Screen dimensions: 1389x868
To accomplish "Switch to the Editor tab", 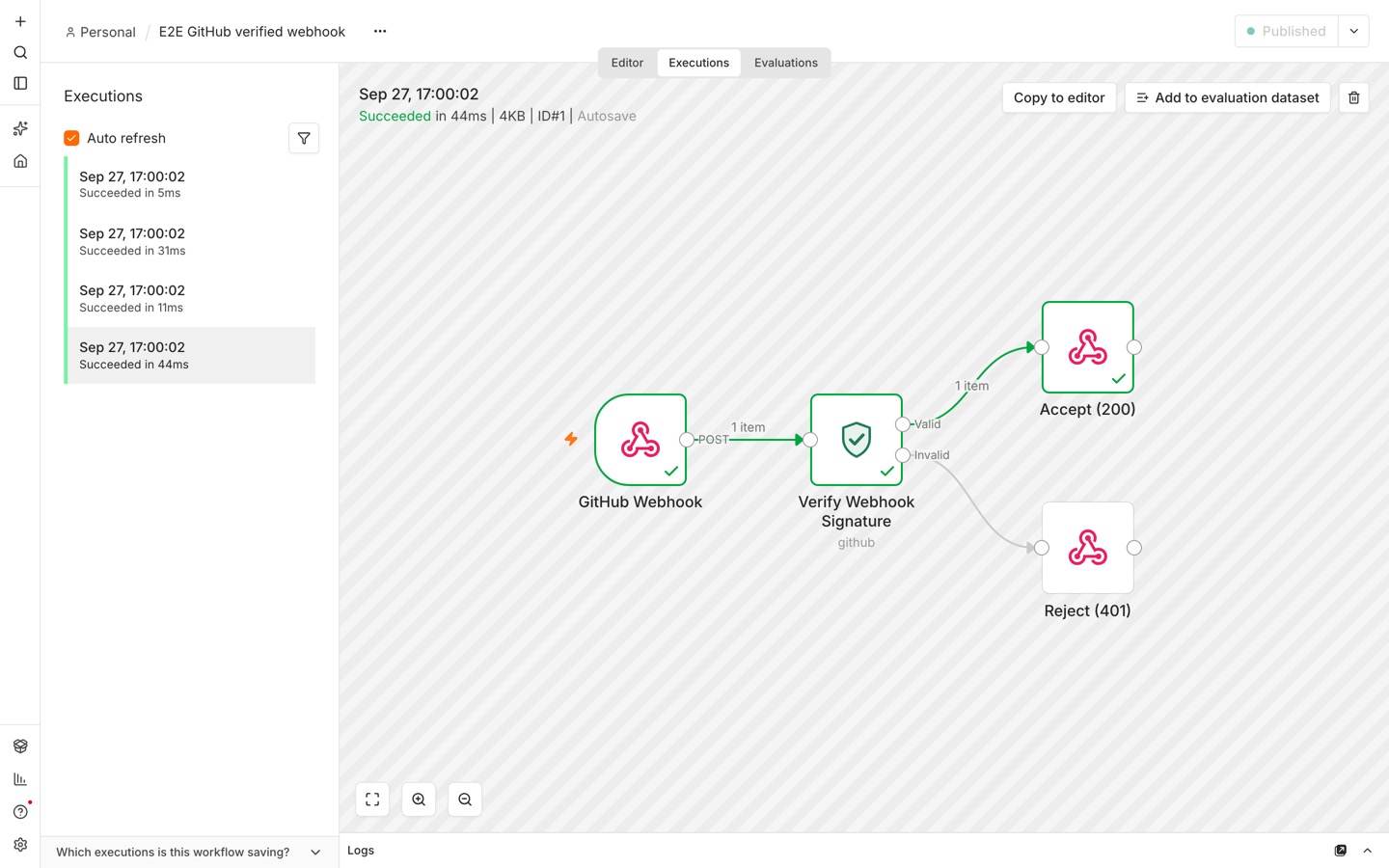I will pyautogui.click(x=627, y=63).
